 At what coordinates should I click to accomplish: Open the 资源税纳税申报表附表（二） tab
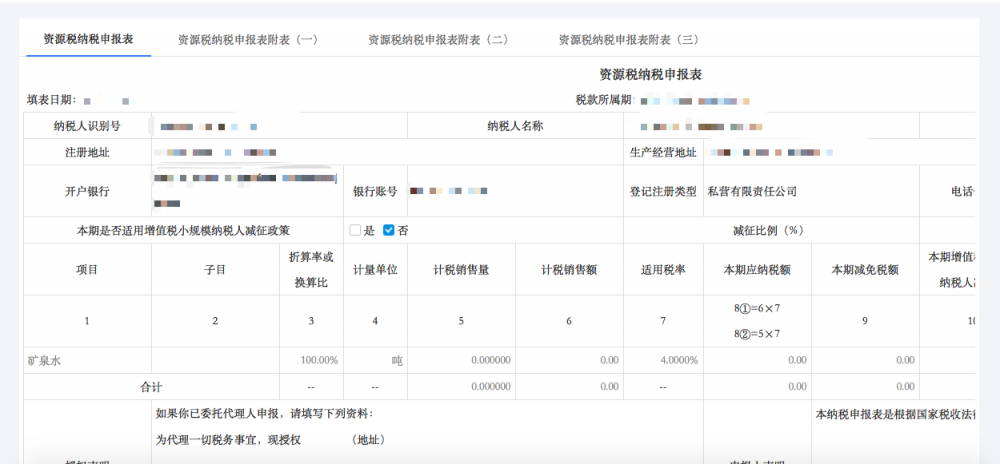pyautogui.click(x=438, y=40)
